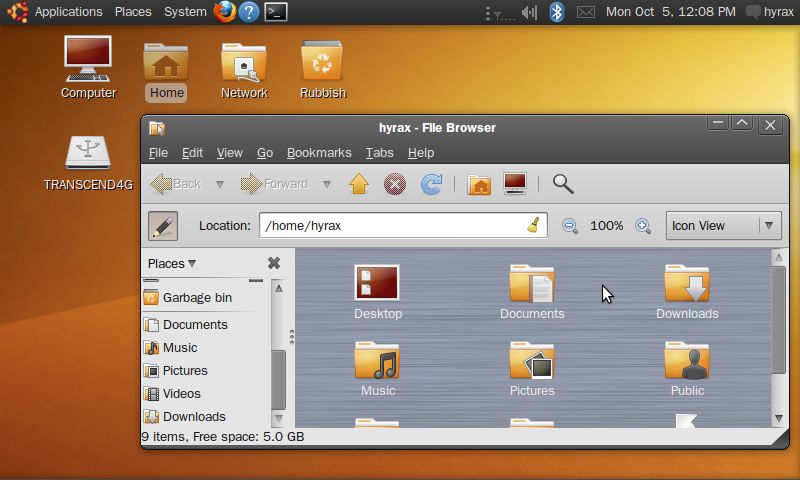This screenshot has height=480, width=800.
Task: Open the System menu in top panel
Action: pos(185,11)
